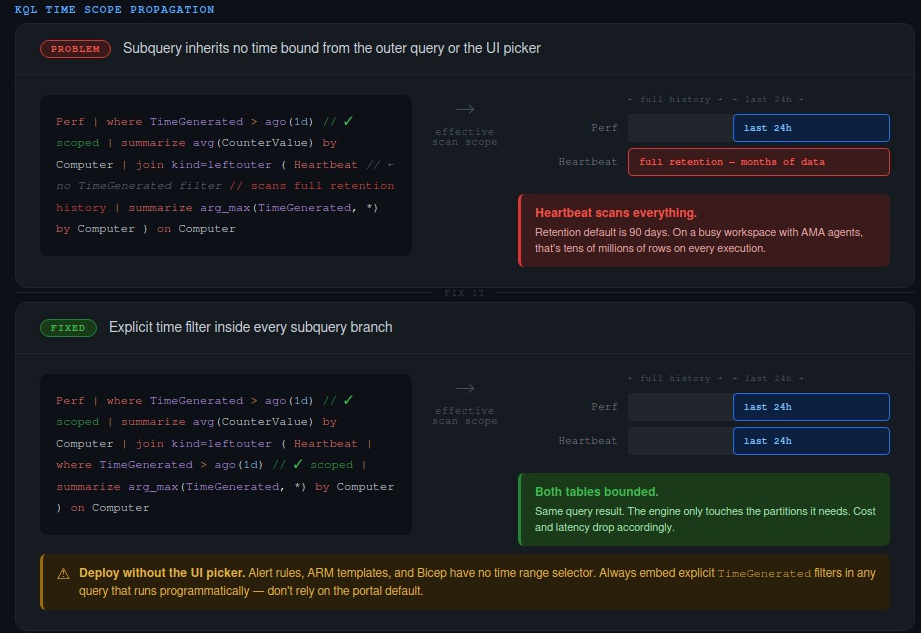Click the effective scan scope arrow in PROBLEM panel
921x633 pixels.
464,110
